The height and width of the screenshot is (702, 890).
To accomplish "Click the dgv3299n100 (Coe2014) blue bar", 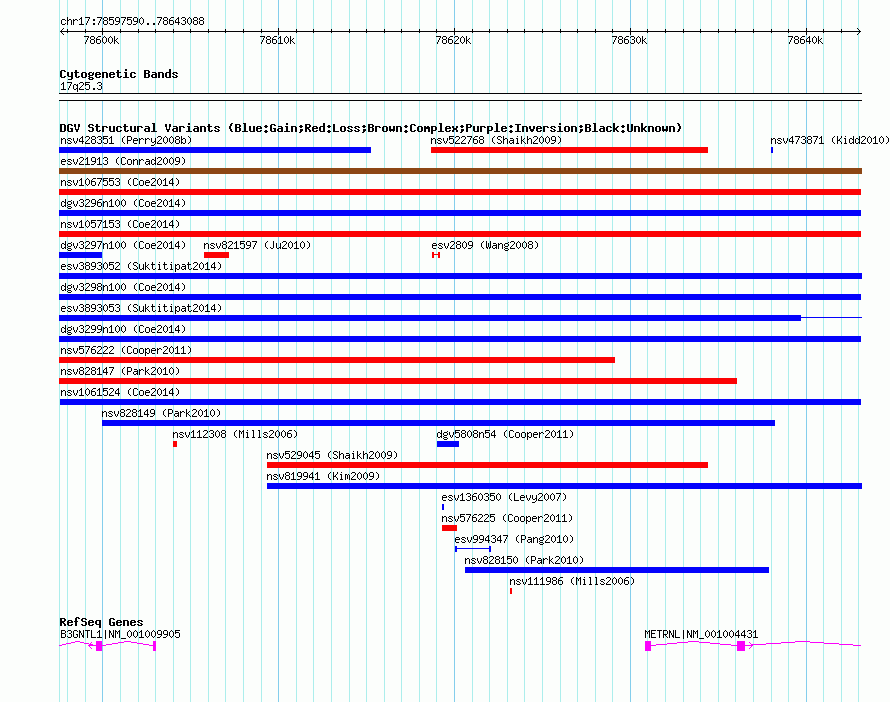I will [460, 339].
